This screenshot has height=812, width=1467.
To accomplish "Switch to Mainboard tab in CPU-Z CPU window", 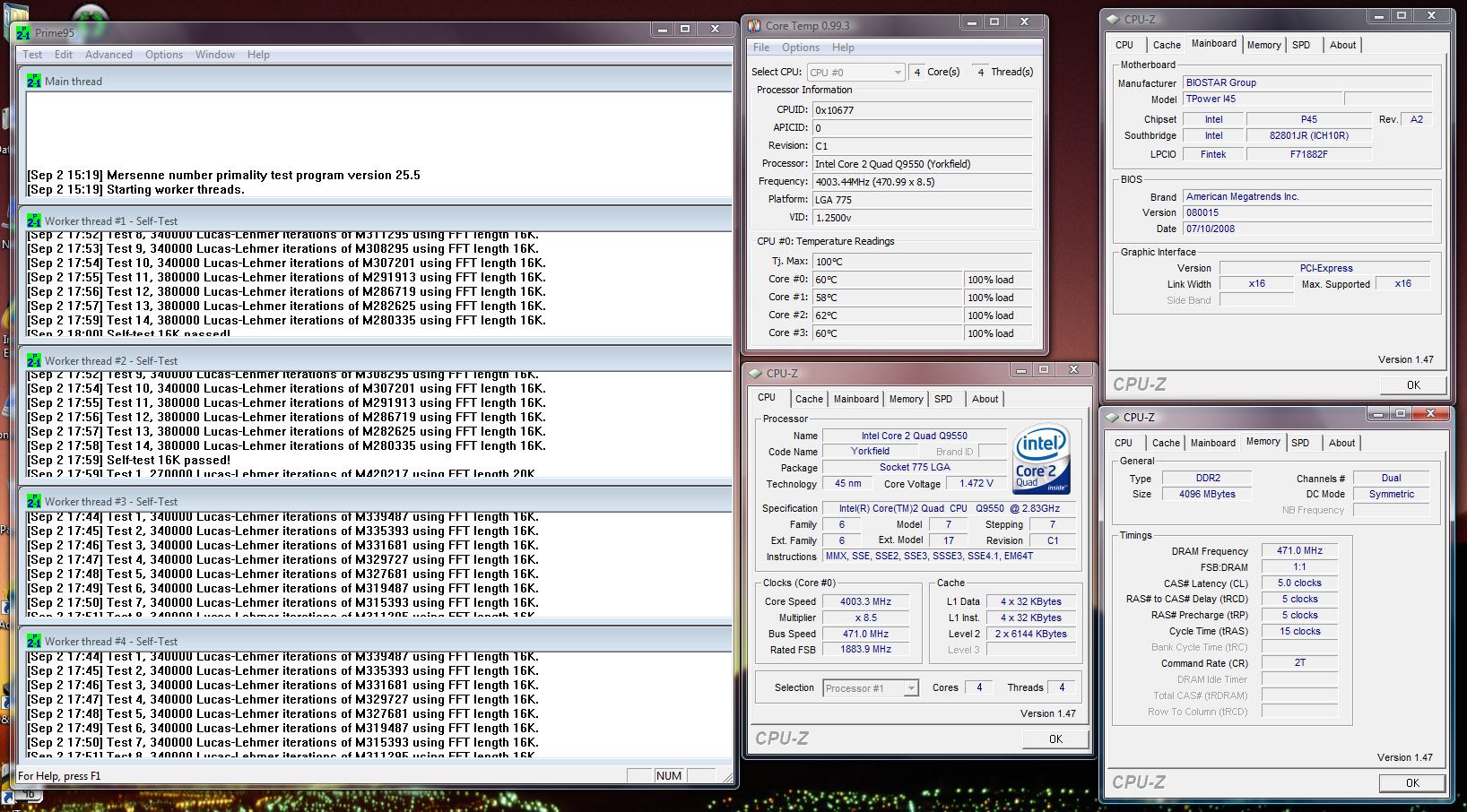I will (x=856, y=399).
